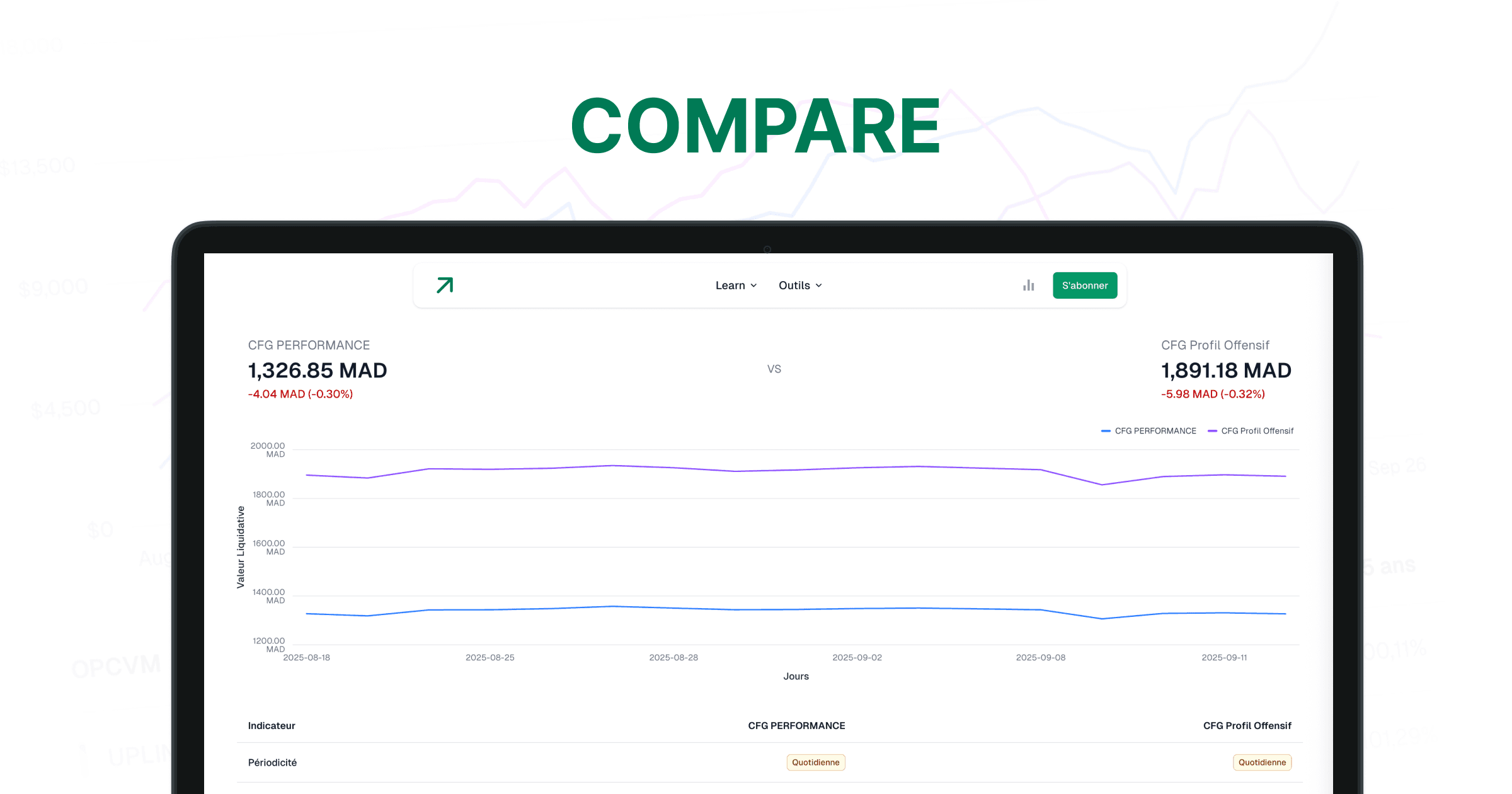The image size is (1512, 794).
Task: Expand the chevron next to Outils
Action: 818,285
